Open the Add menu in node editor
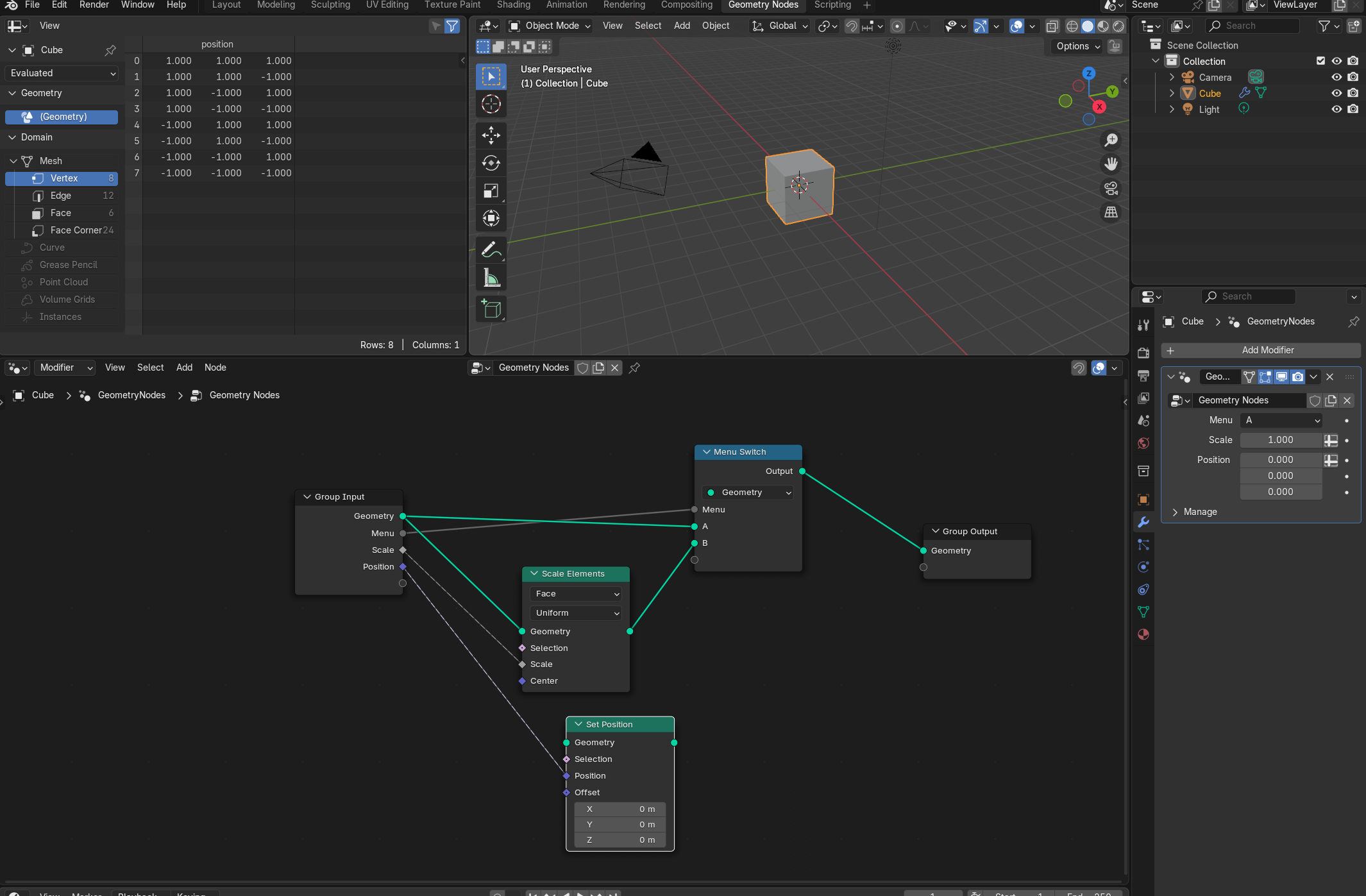1366x896 pixels. pos(184,368)
